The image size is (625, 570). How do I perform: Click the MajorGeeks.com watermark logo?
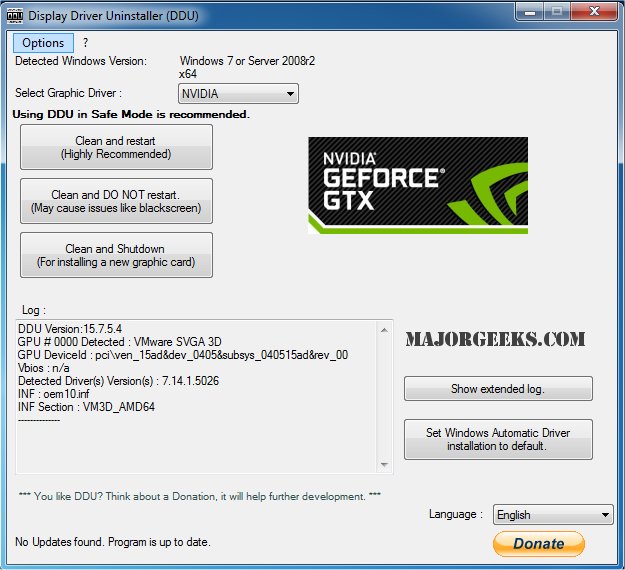tap(494, 339)
